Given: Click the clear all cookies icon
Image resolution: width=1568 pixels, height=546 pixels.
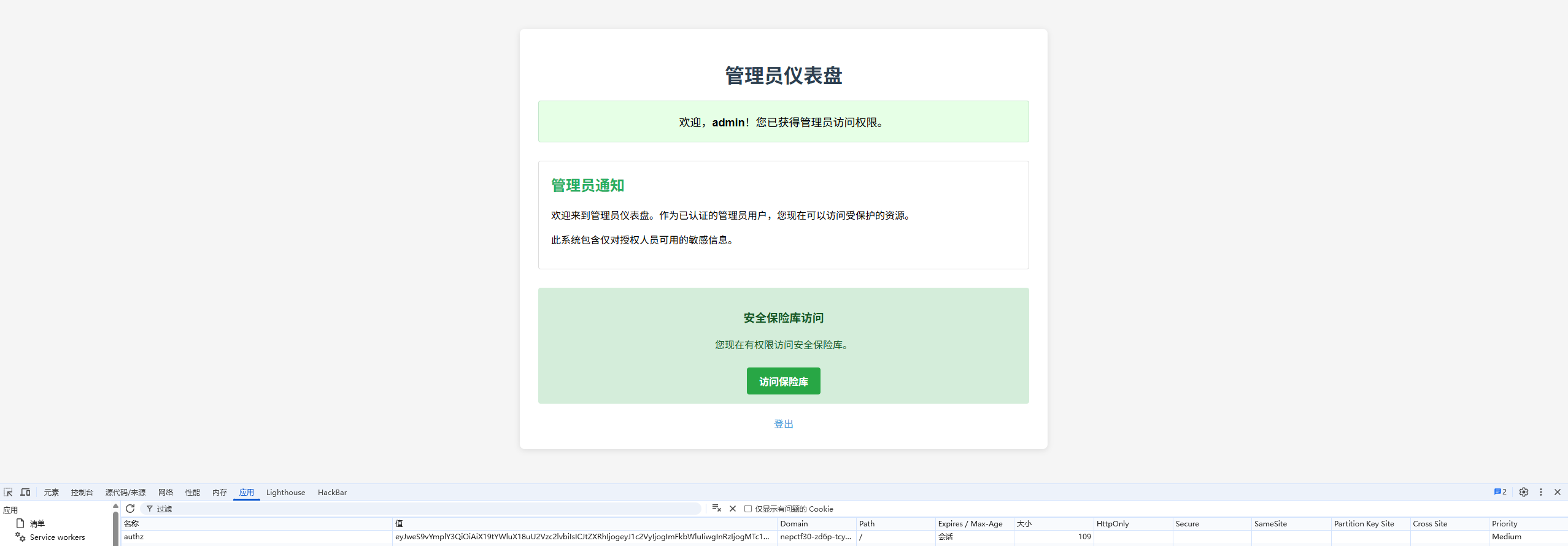Looking at the screenshot, I should click(716, 509).
